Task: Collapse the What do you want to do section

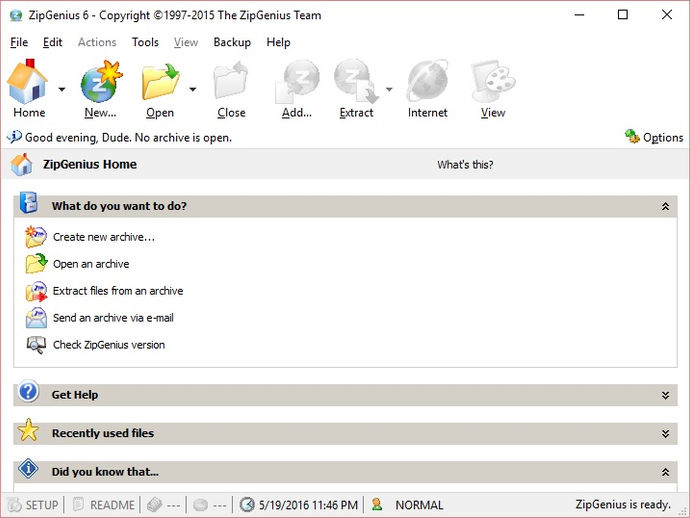Action: 665,206
